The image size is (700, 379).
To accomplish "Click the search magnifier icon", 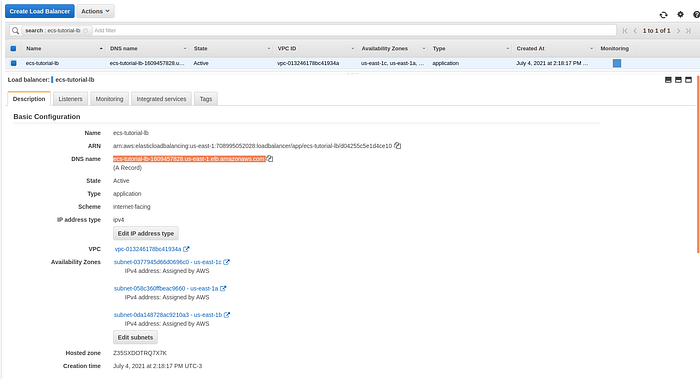I will point(16,30).
